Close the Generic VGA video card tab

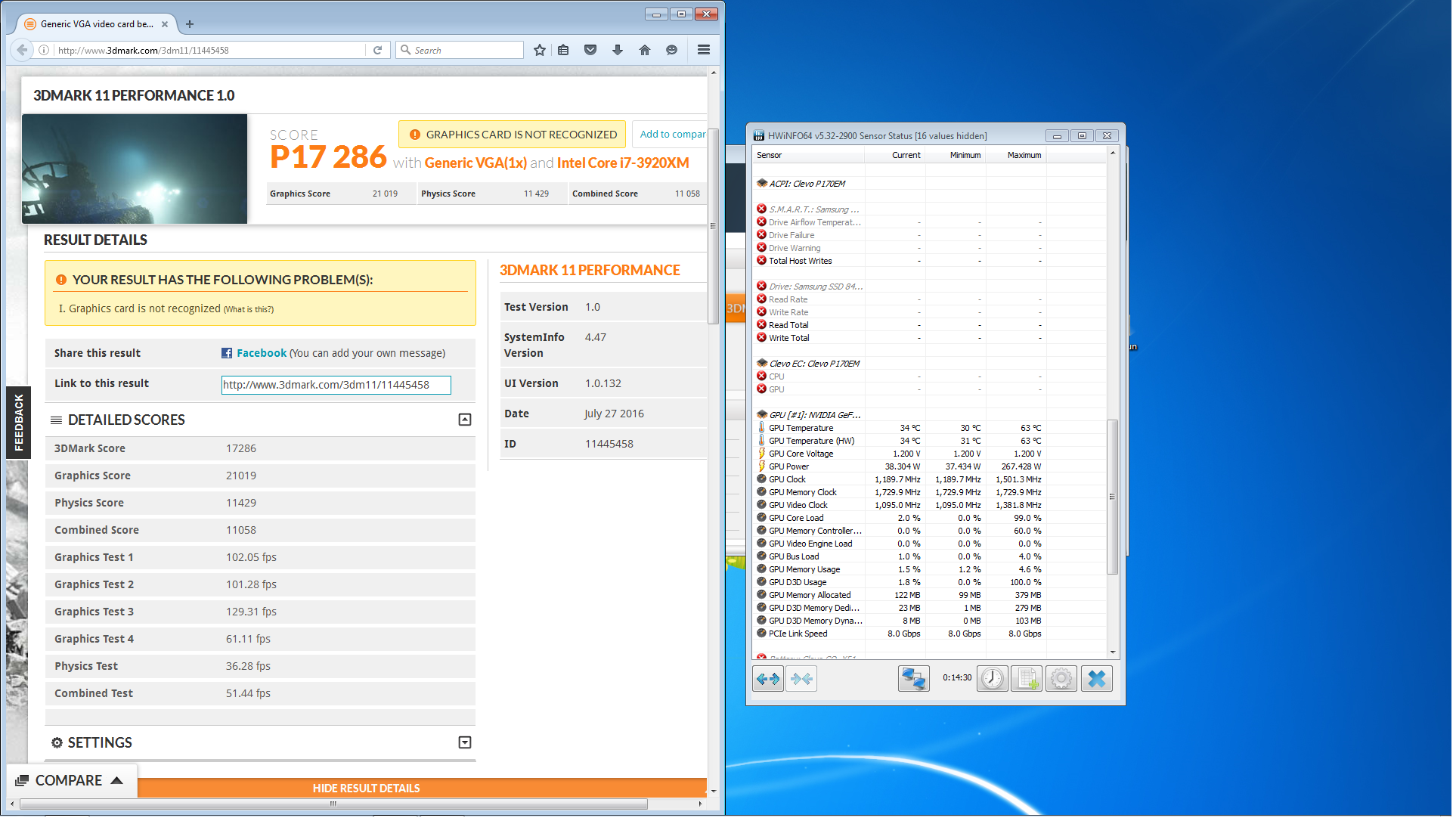[165, 24]
